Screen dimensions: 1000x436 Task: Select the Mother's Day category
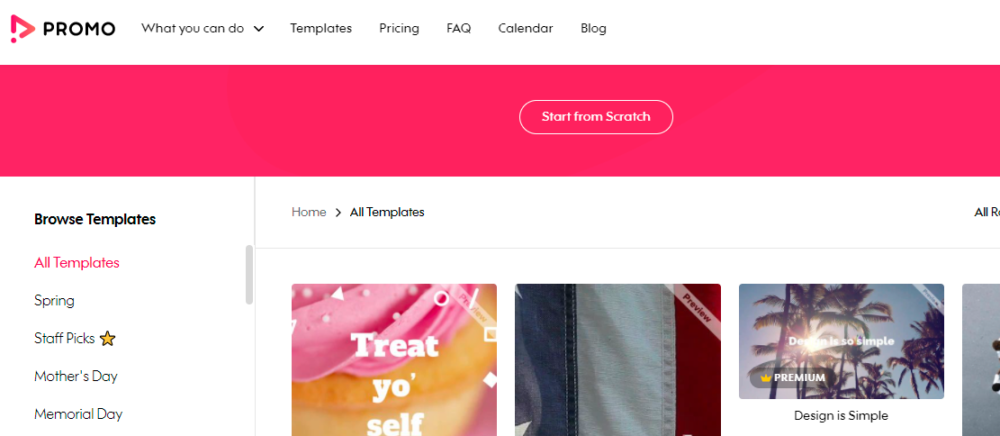(76, 376)
